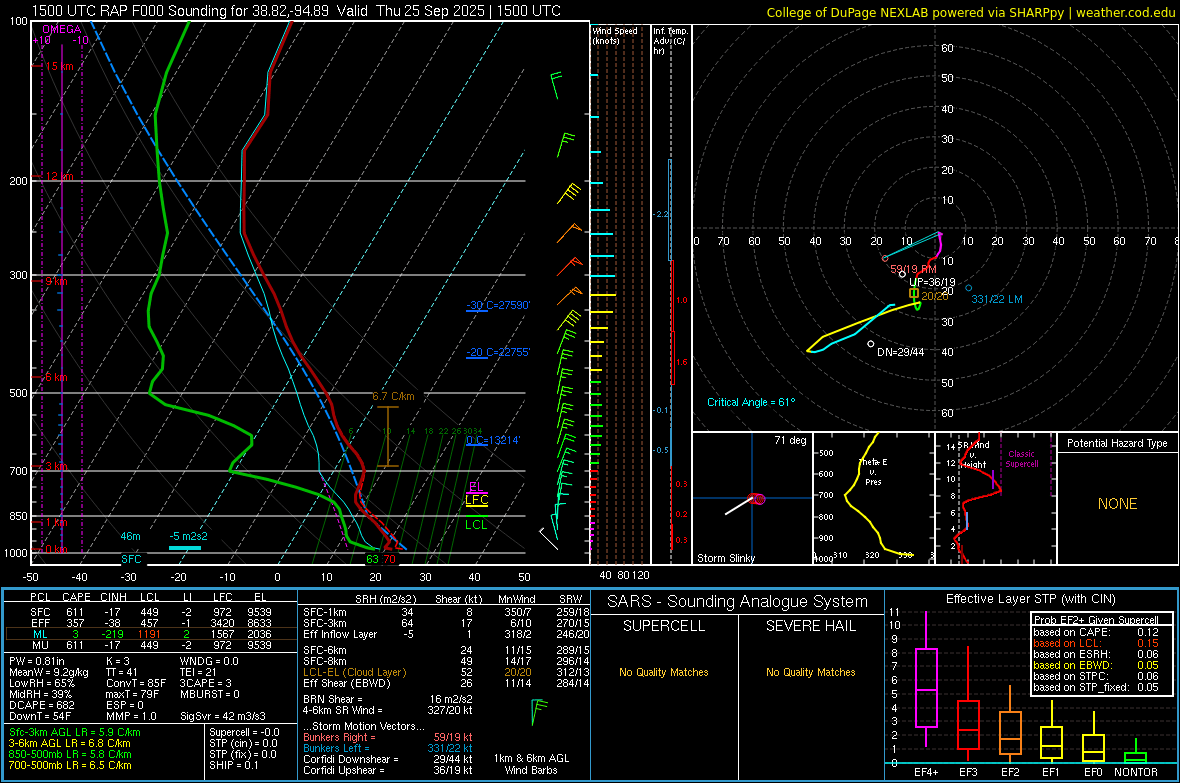Viewport: 1180px width, 783px height.
Task: Click No Quality Matches under SEVERE HAIL
Action: [810, 672]
